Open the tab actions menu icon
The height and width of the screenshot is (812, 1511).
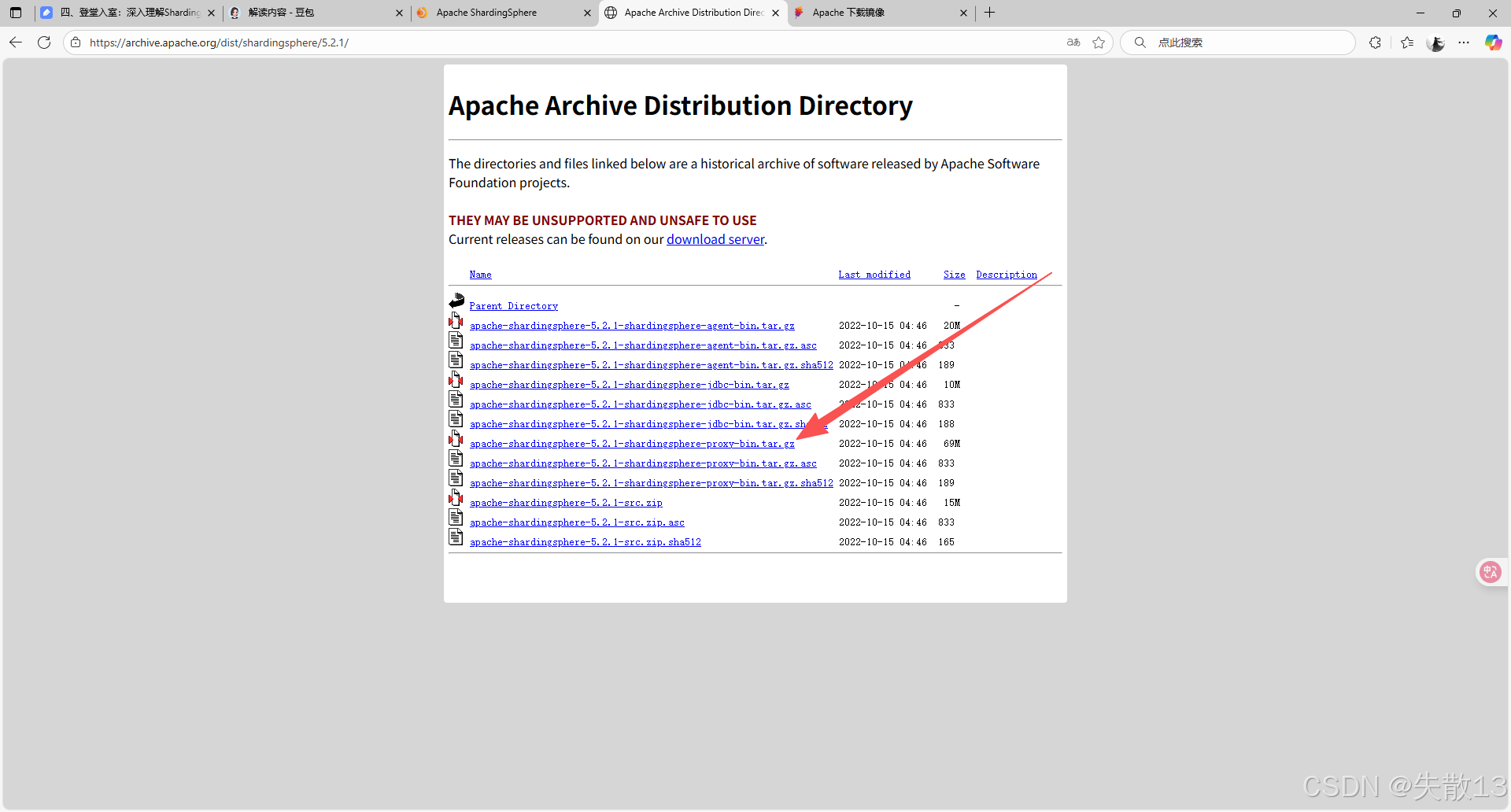[16, 13]
